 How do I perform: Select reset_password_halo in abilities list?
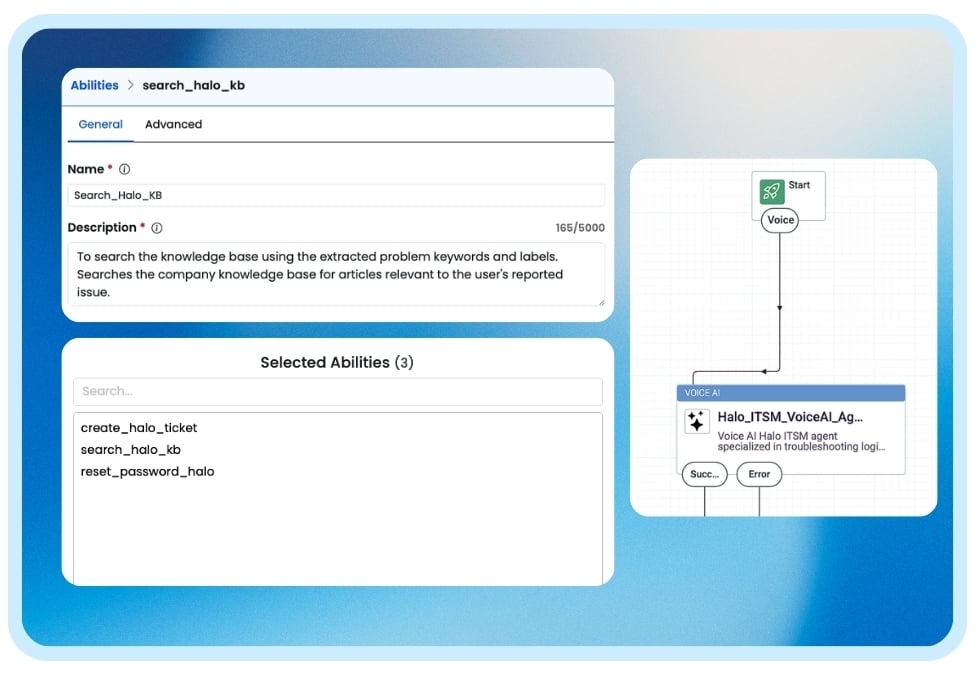point(147,471)
